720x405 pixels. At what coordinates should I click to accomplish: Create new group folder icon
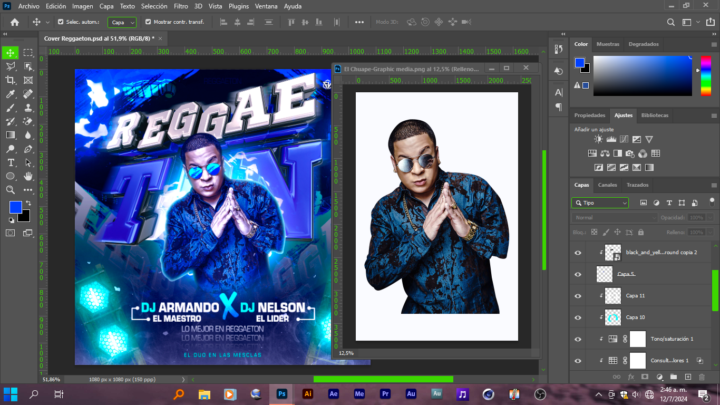(x=673, y=377)
